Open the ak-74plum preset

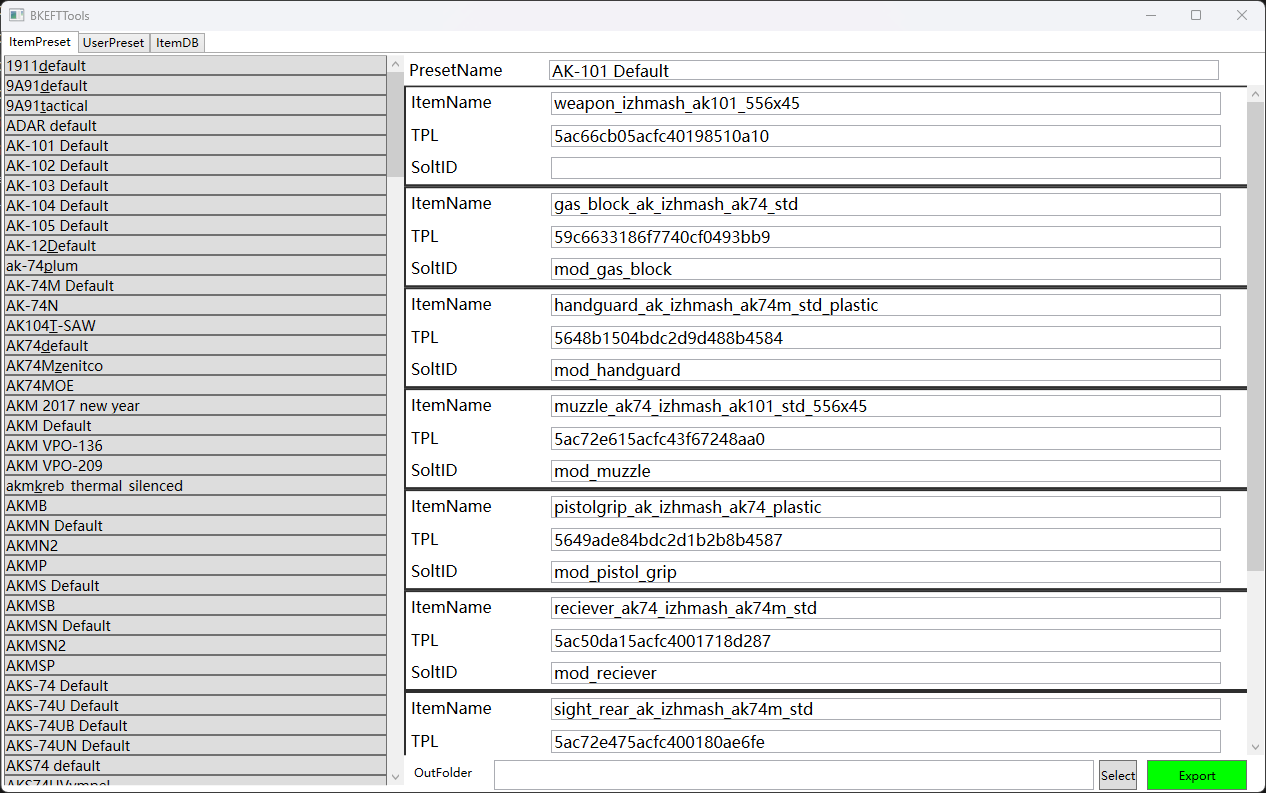[x=195, y=266]
